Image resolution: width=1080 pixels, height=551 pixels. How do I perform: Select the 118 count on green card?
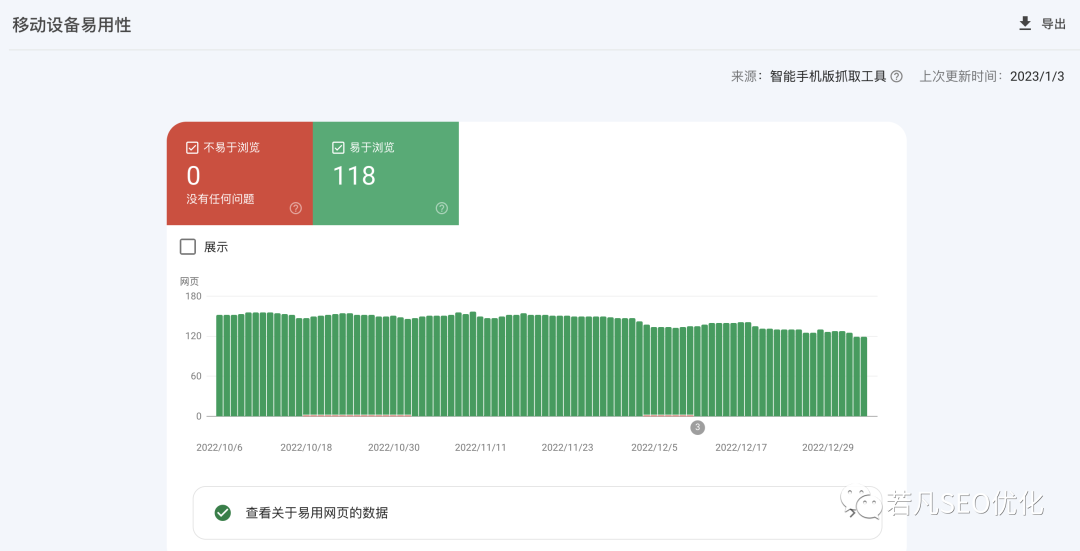(x=354, y=176)
